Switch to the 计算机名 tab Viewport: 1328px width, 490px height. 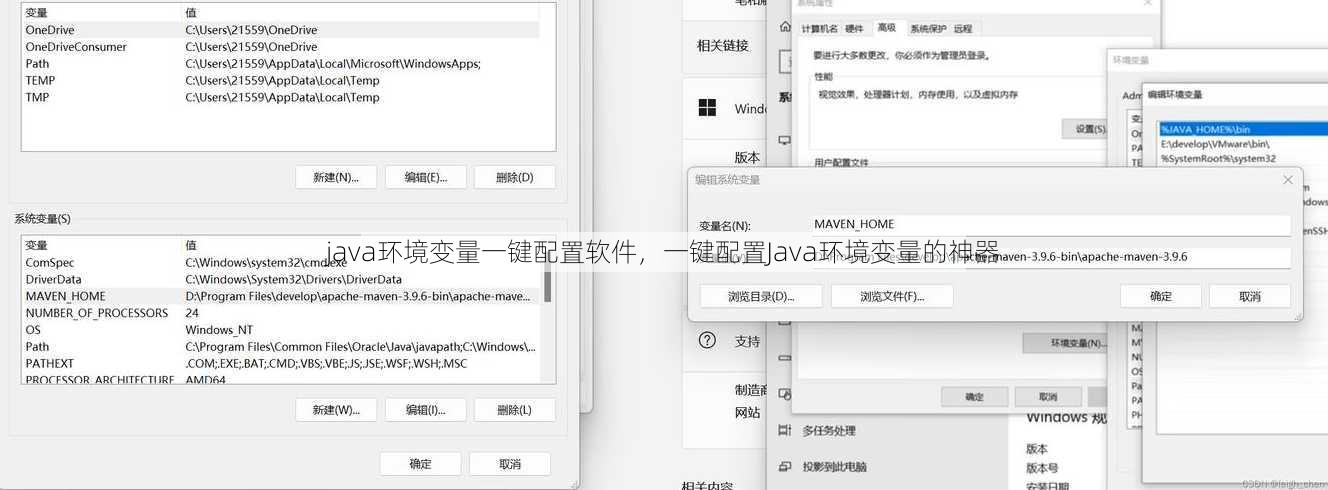(x=820, y=29)
